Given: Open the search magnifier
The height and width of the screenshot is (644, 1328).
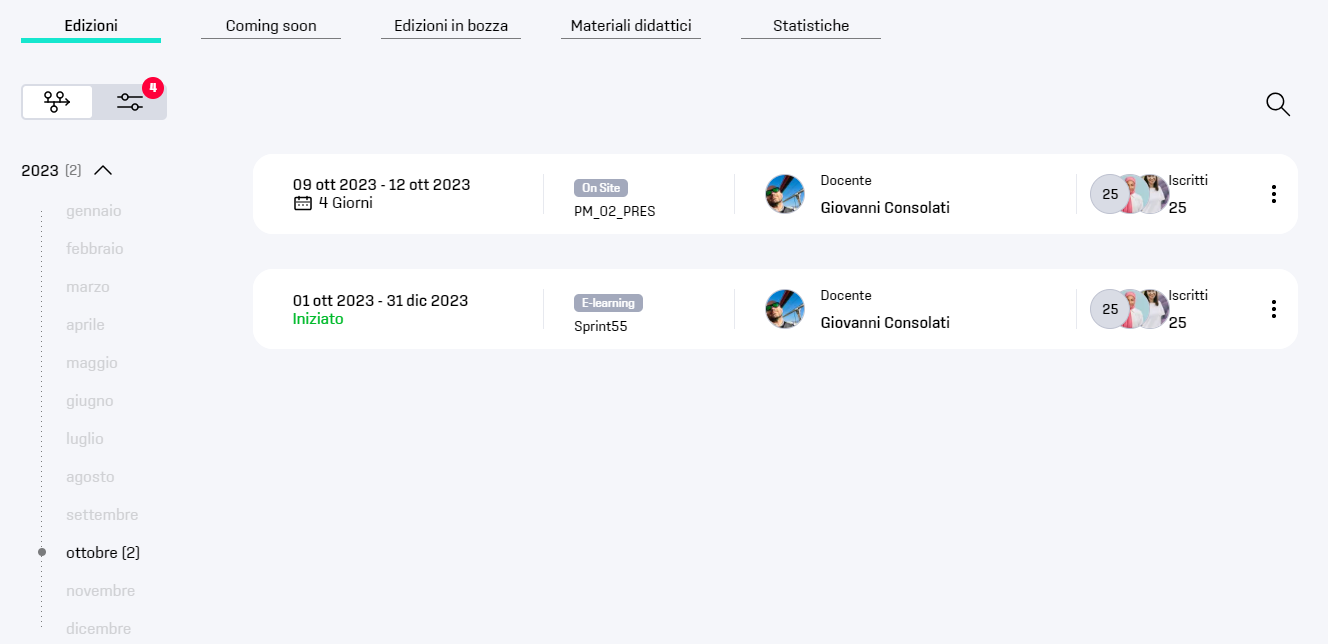Looking at the screenshot, I should 1278,104.
